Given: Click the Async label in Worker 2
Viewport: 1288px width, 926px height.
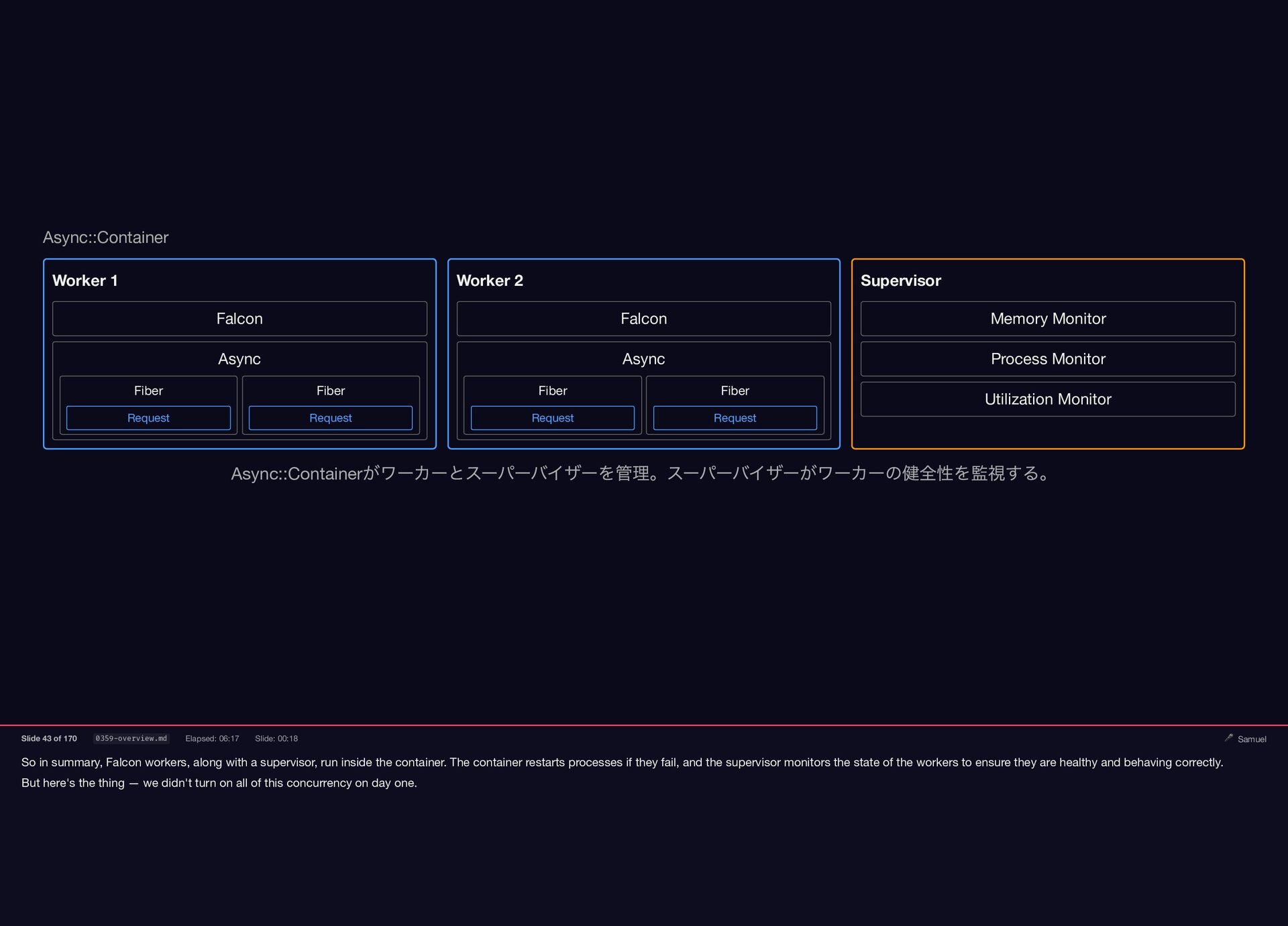Looking at the screenshot, I should click(643, 359).
